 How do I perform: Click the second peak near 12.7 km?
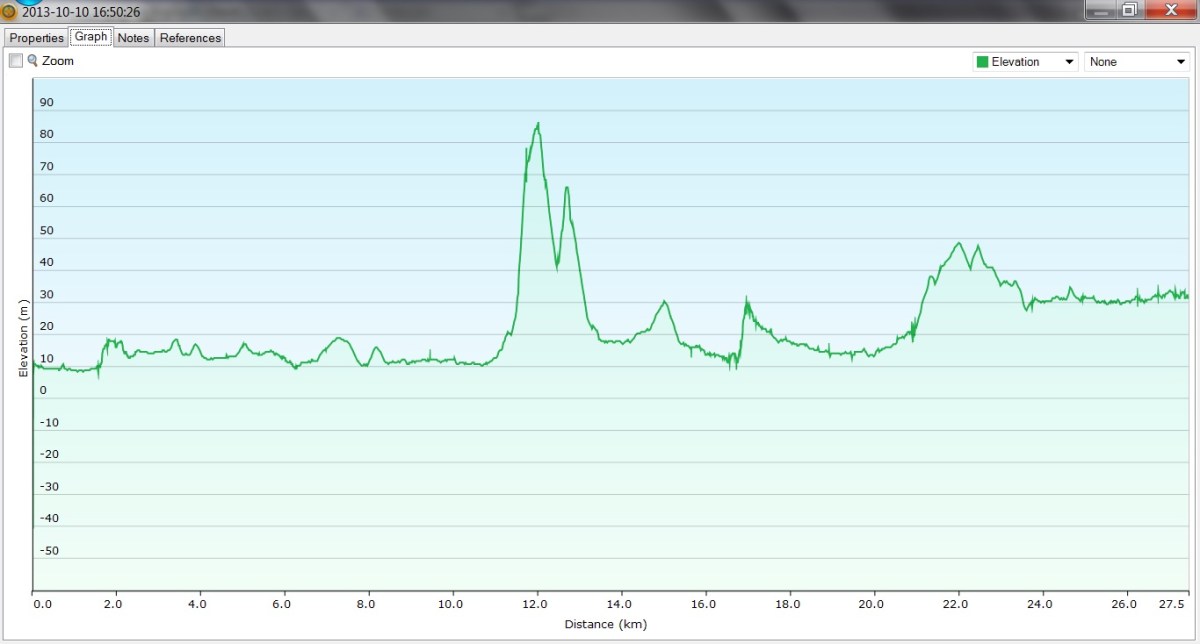point(566,187)
